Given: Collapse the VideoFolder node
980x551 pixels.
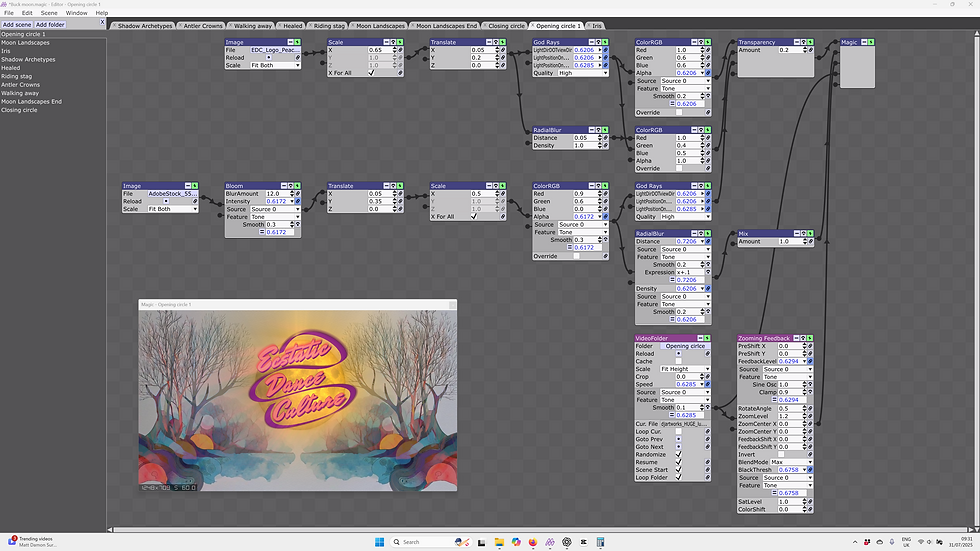Looking at the screenshot, I should (x=700, y=338).
